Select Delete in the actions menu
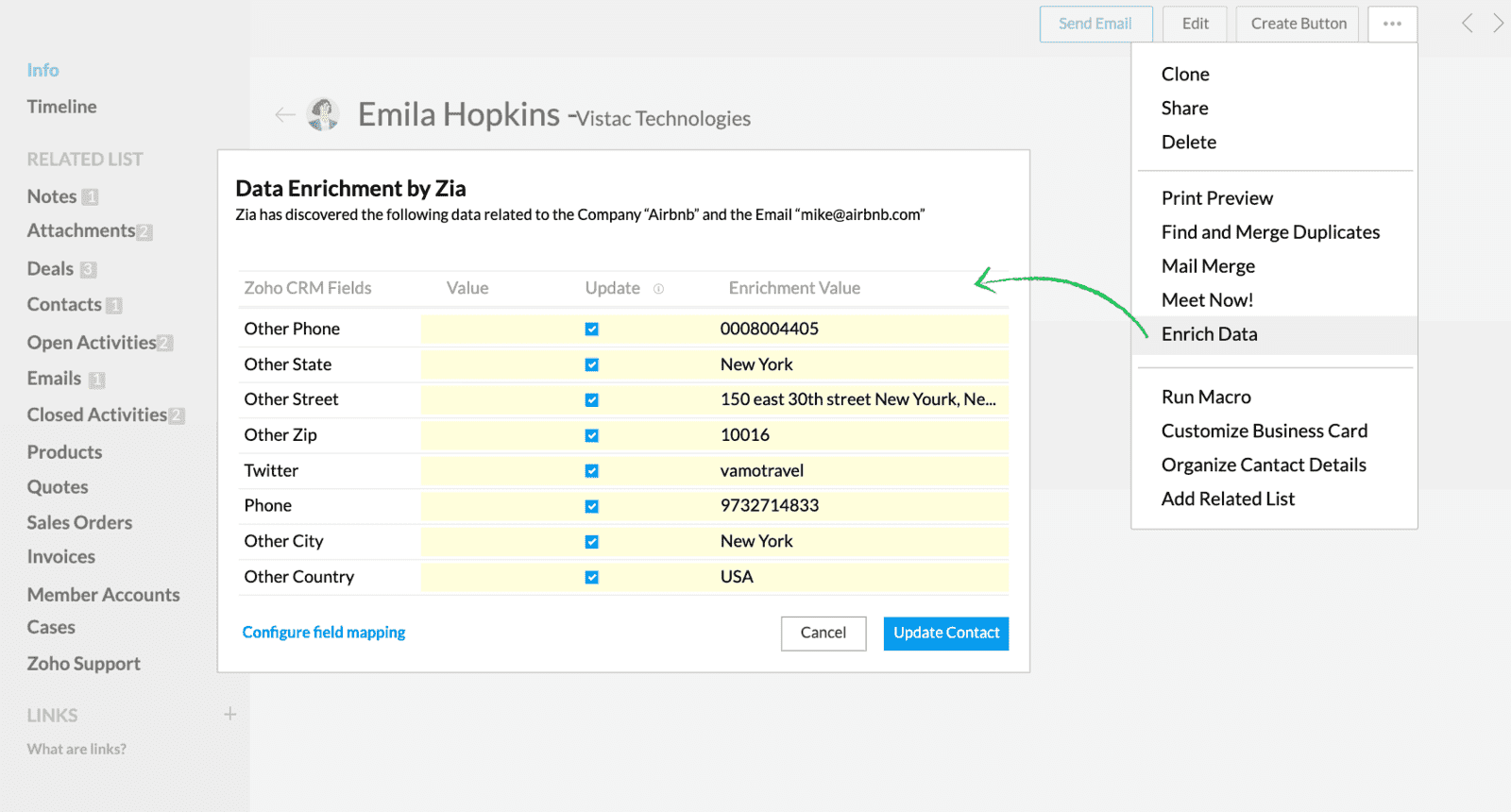This screenshot has width=1511, height=812. point(1189,142)
